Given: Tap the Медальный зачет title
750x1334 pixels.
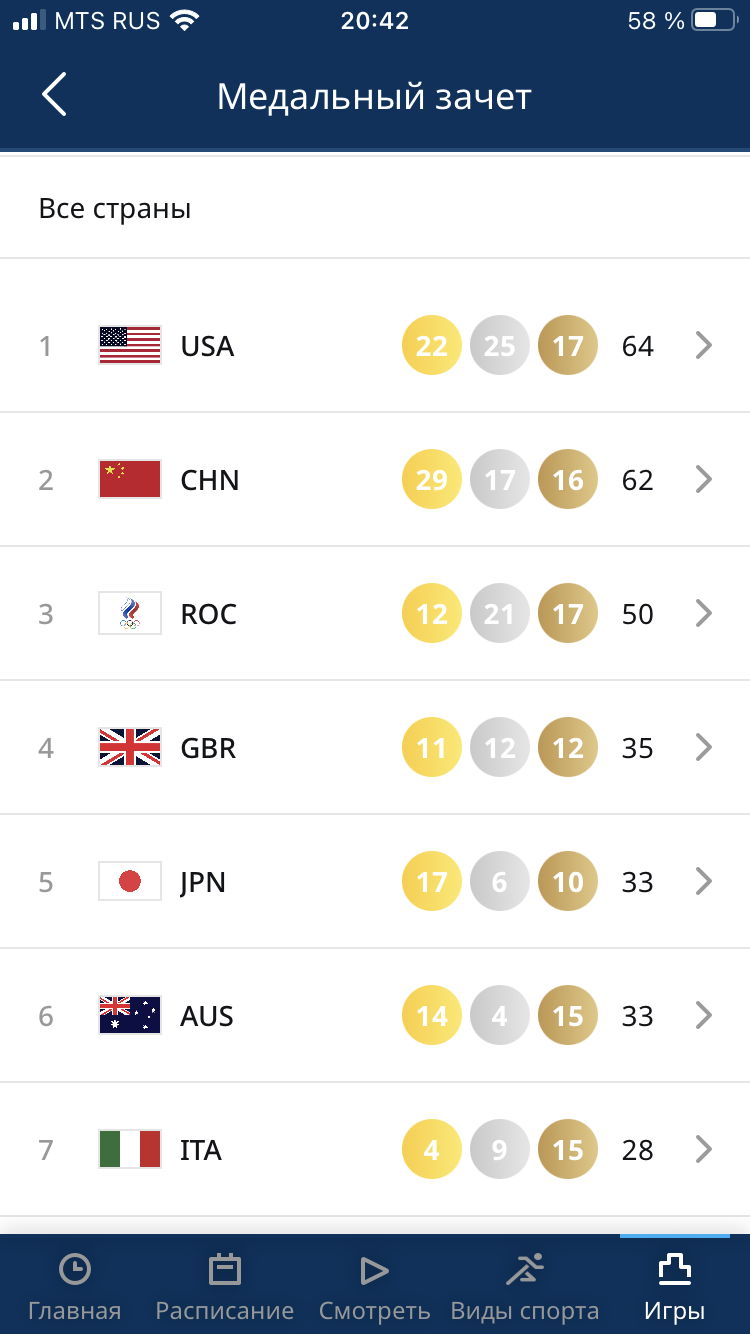Looking at the screenshot, I should (374, 97).
